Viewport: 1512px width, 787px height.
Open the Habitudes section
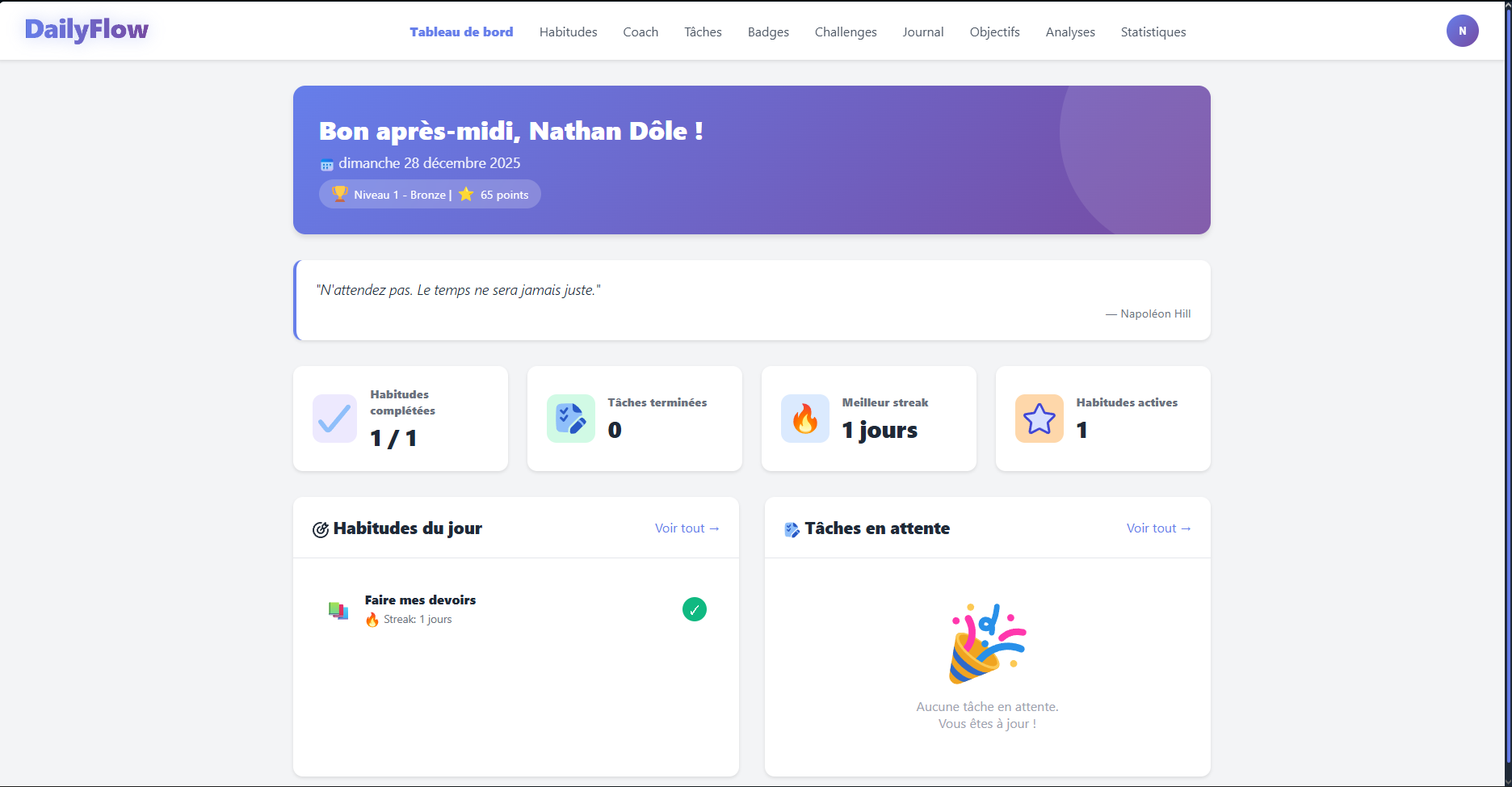(568, 32)
